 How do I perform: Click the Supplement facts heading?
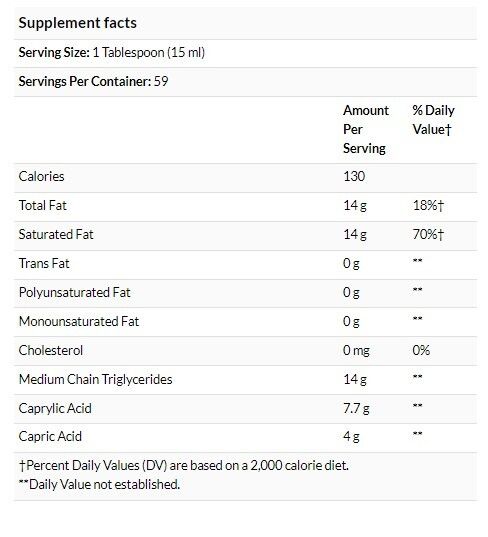77,23
